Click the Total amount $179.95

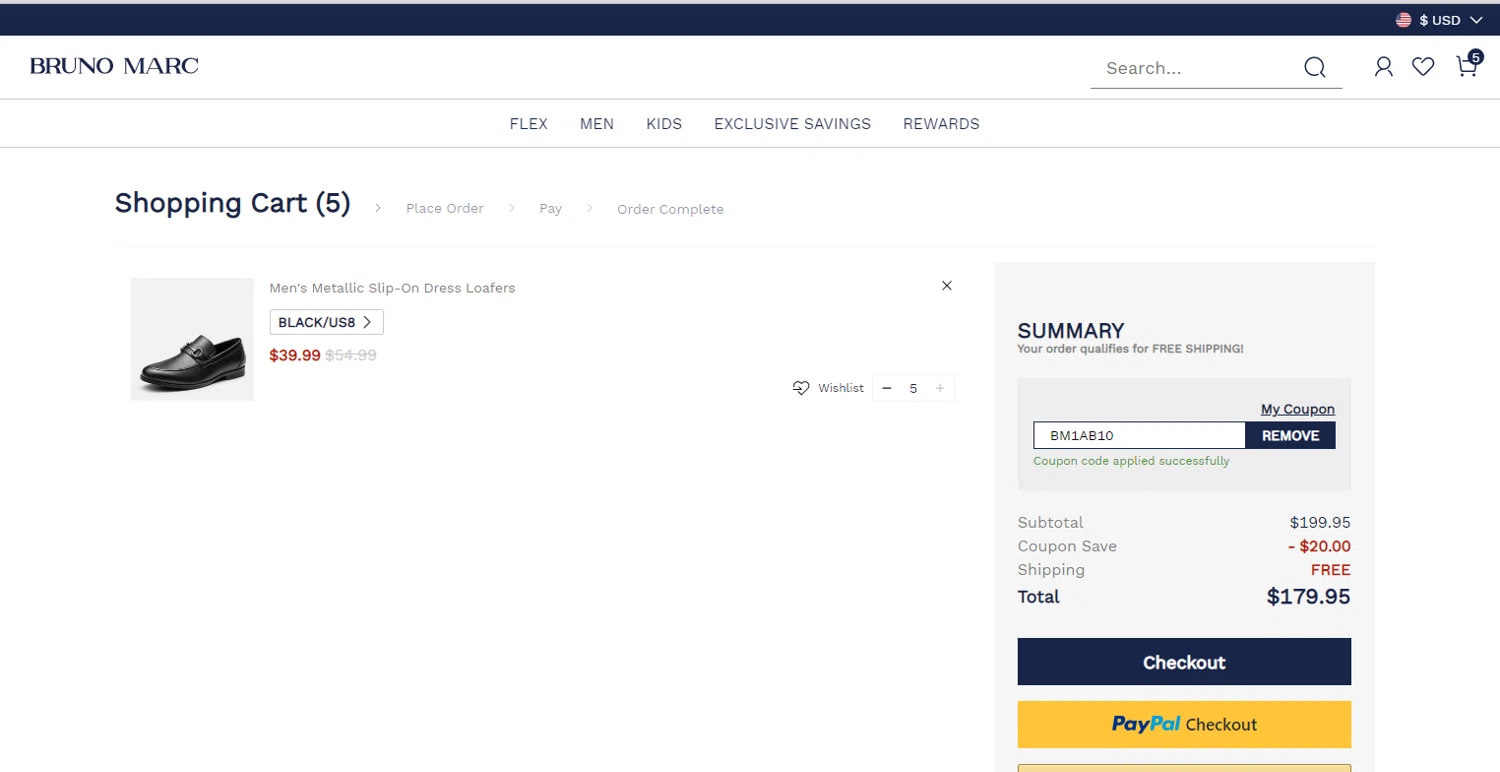1308,597
